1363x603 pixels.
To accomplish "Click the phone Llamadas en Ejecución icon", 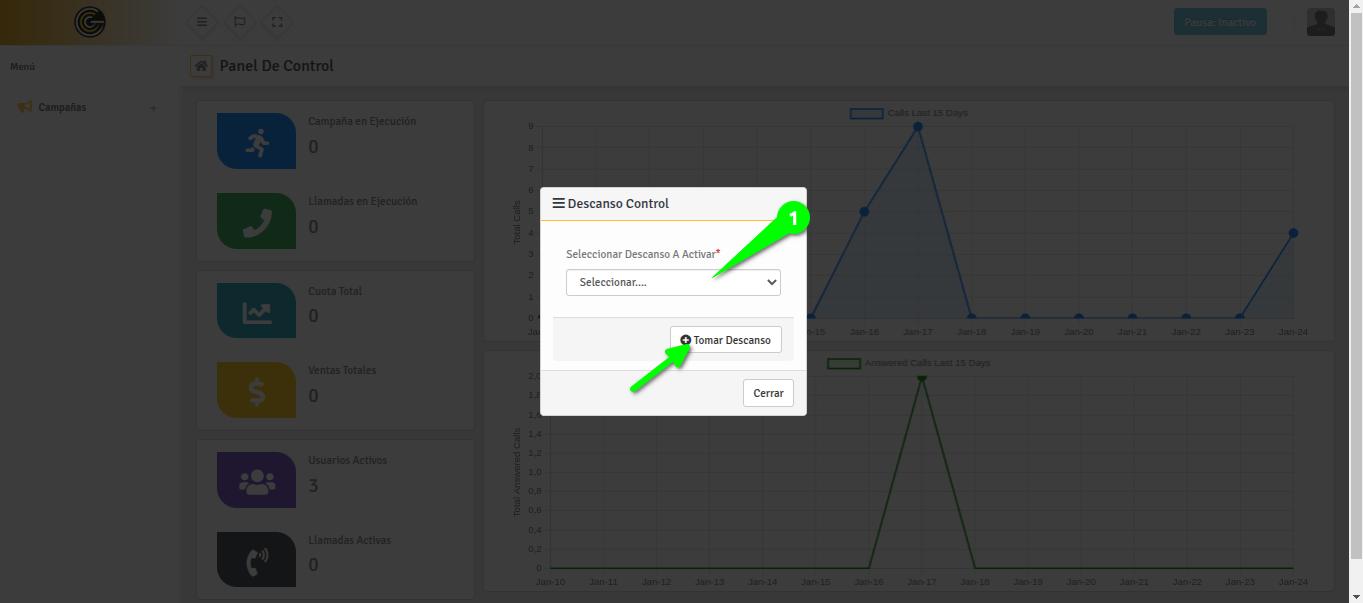I will [x=256, y=221].
